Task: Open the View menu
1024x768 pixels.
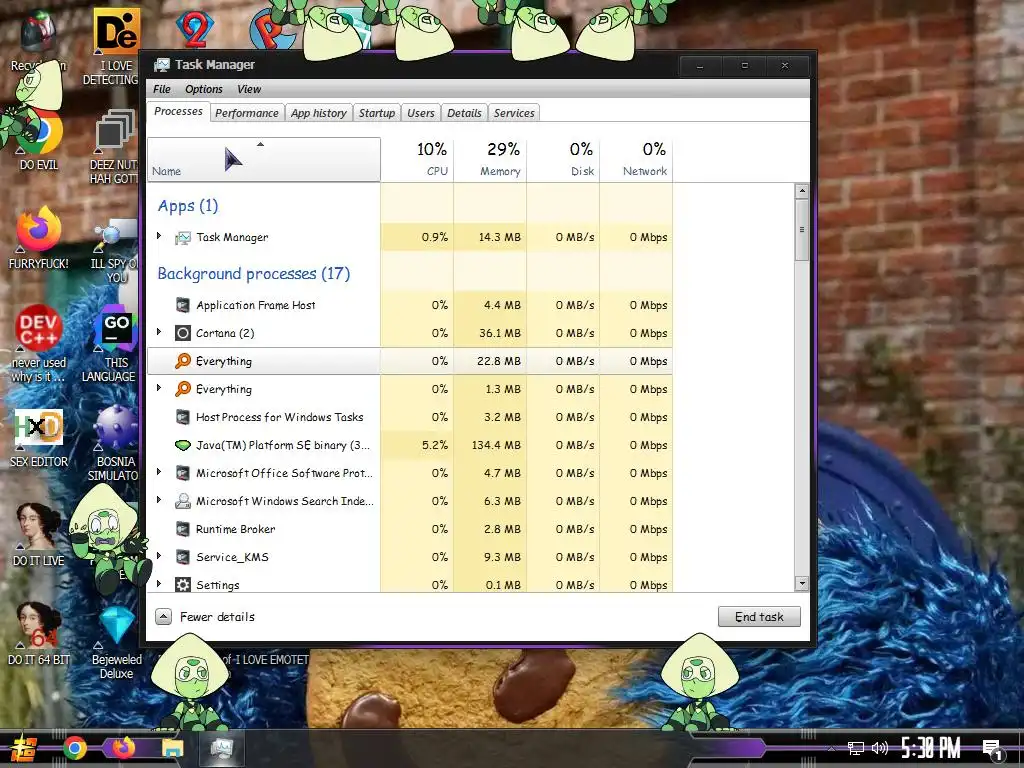Action: (x=249, y=89)
